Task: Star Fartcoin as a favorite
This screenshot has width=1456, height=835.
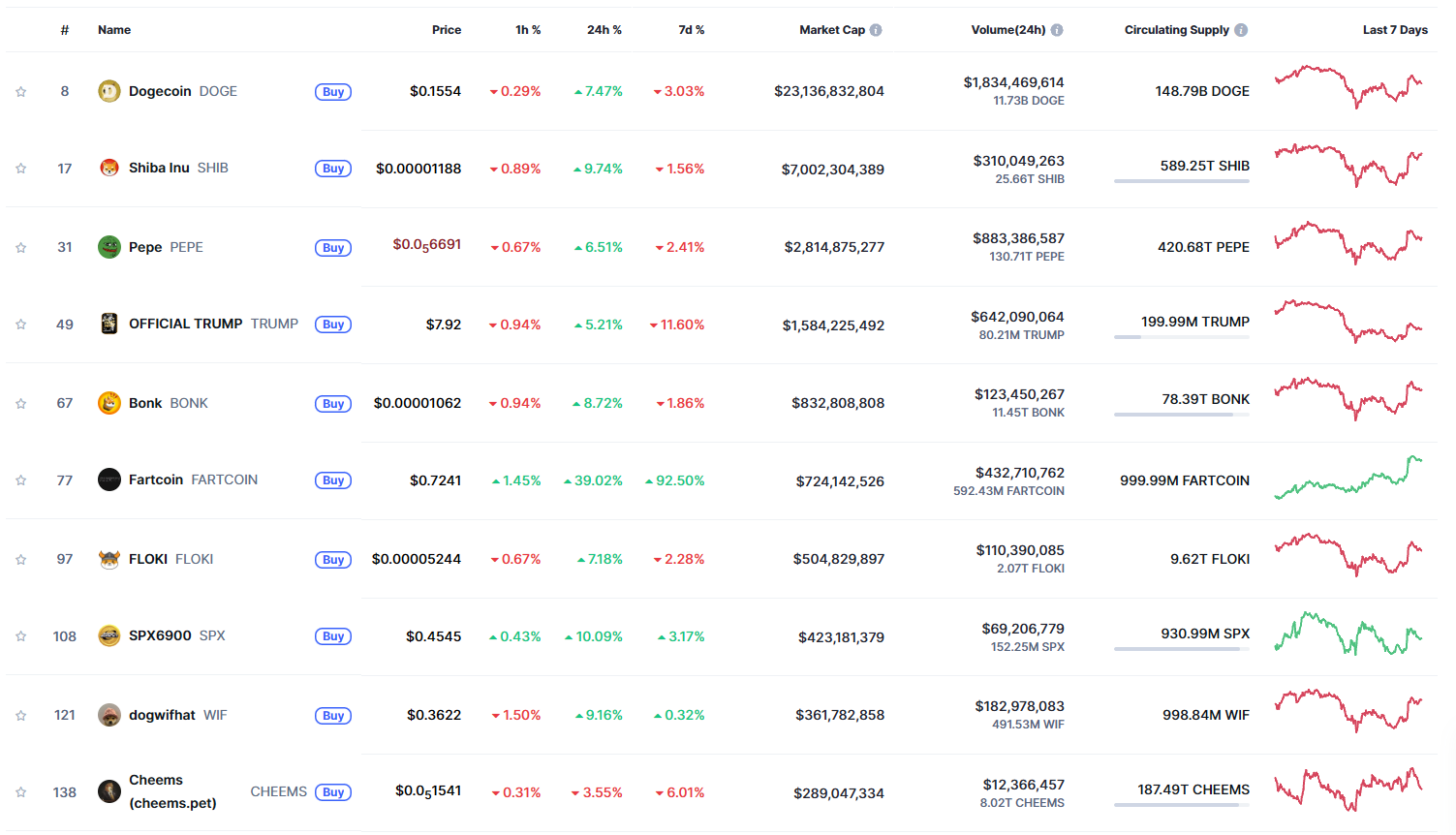Action: 20,480
